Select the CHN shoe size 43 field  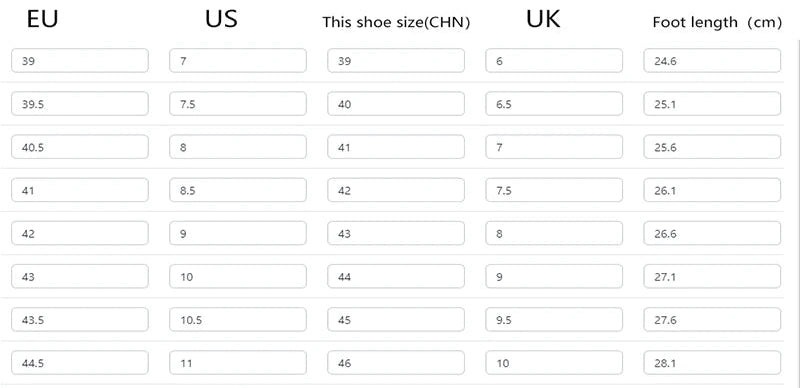396,233
